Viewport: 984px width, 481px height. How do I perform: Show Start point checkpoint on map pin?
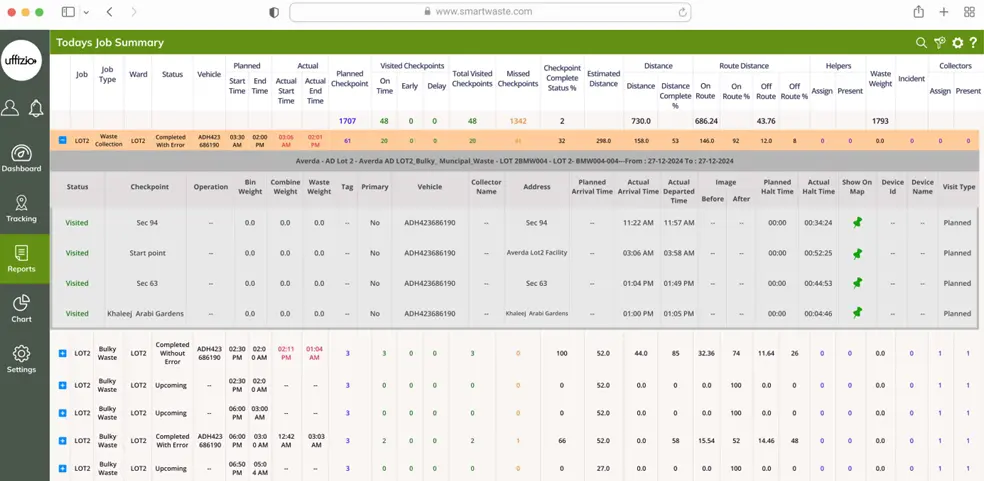(857, 253)
